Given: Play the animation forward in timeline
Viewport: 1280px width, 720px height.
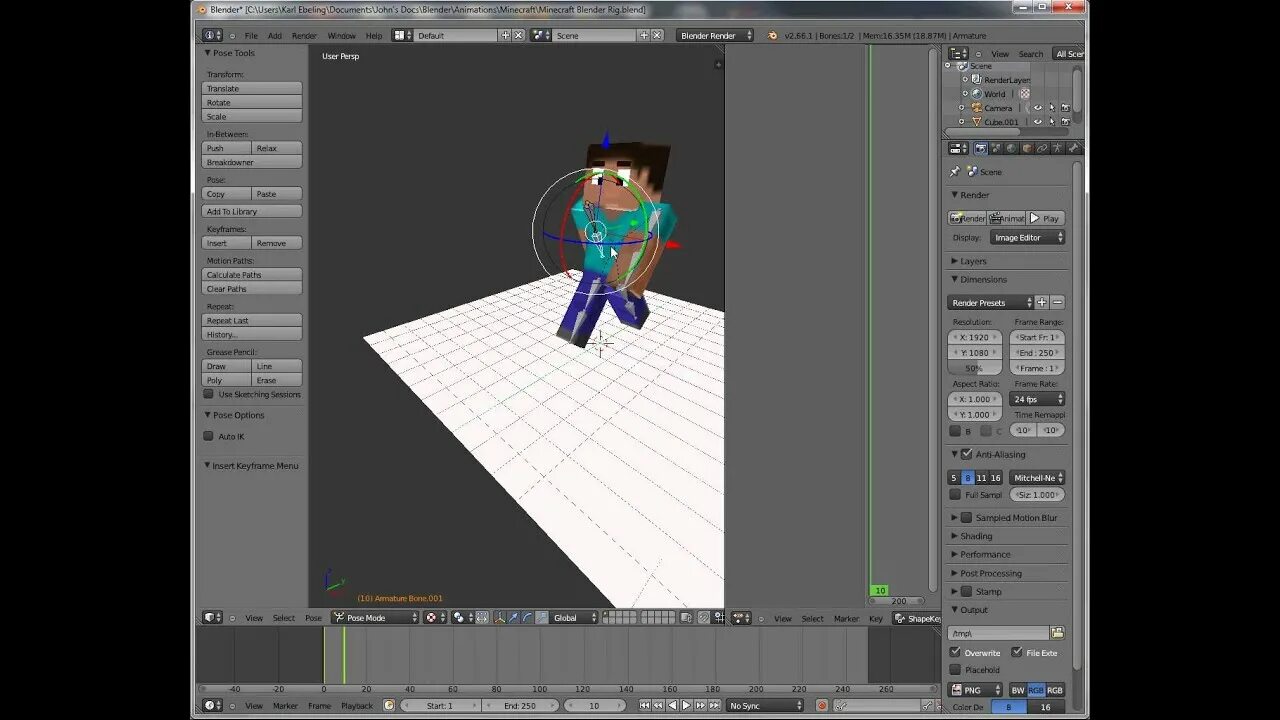Looking at the screenshot, I should [x=686, y=706].
